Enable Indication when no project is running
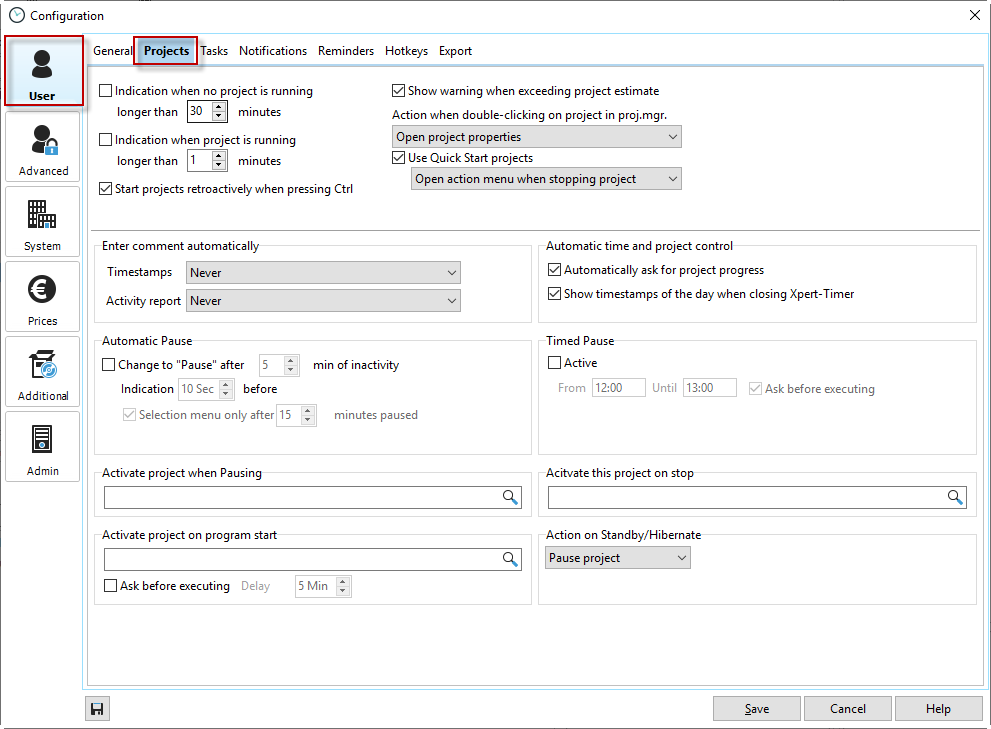991x729 pixels. tap(106, 91)
